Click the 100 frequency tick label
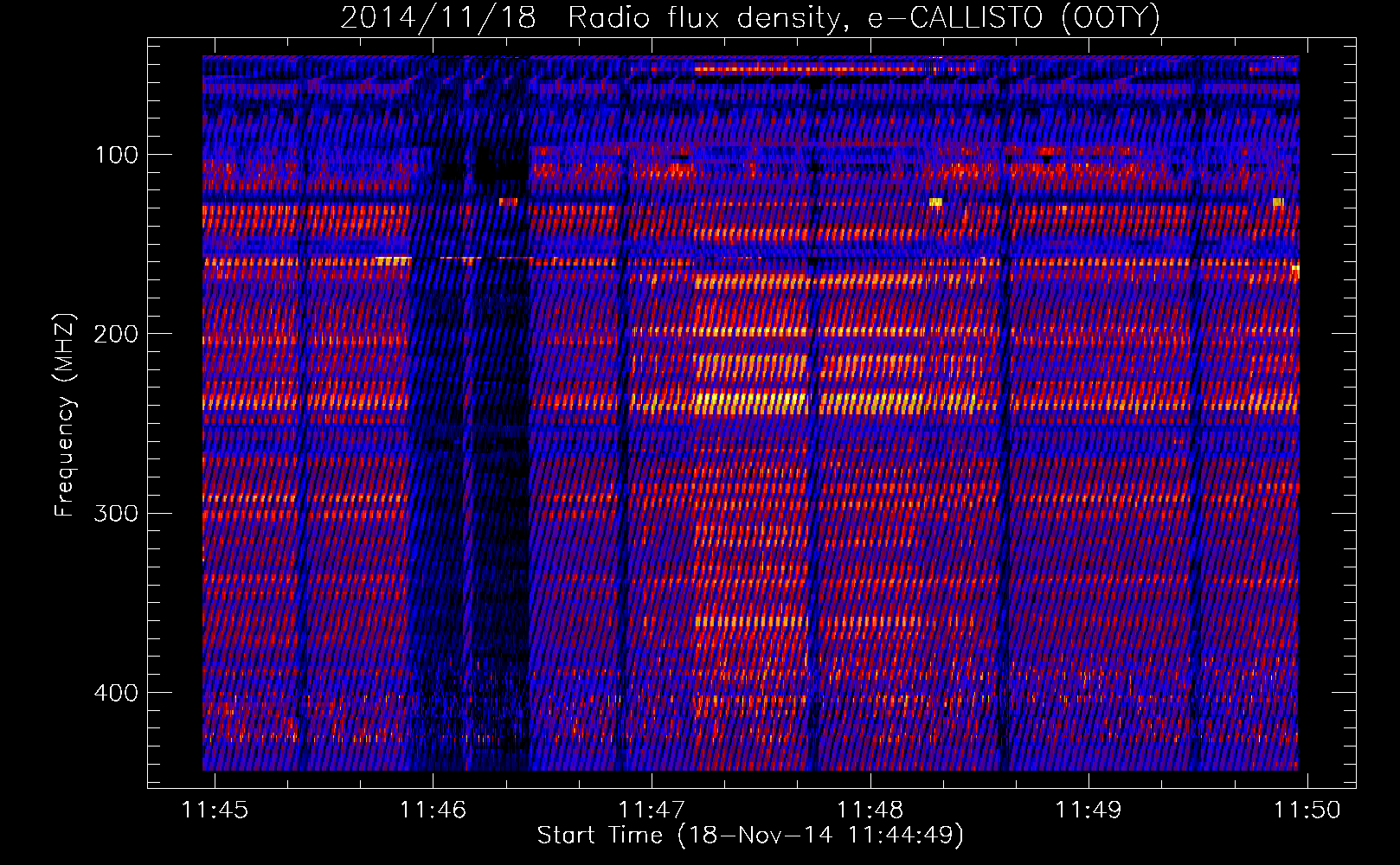Image resolution: width=1400 pixels, height=865 pixels. [116, 155]
